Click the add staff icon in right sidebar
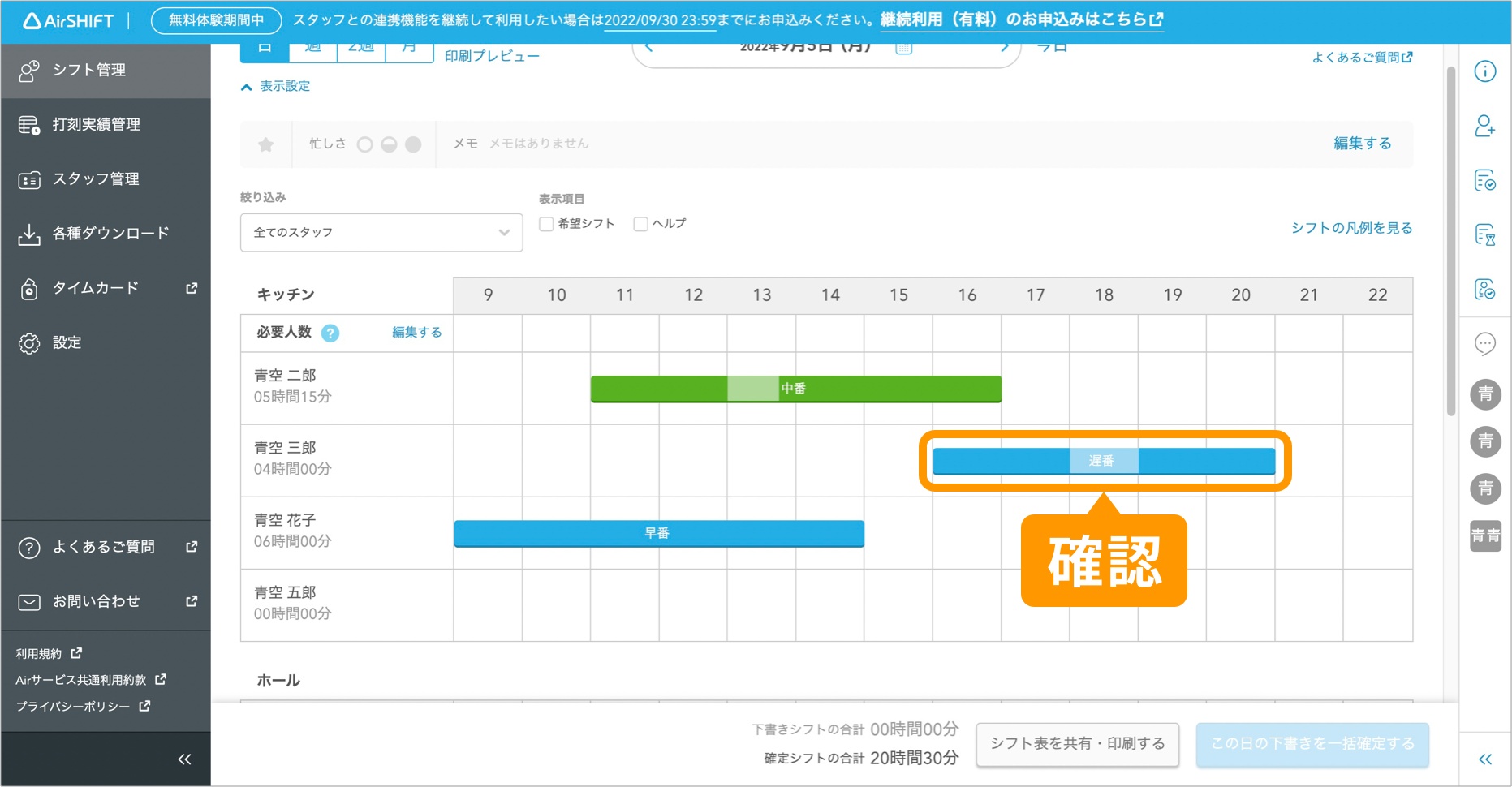 click(x=1484, y=126)
